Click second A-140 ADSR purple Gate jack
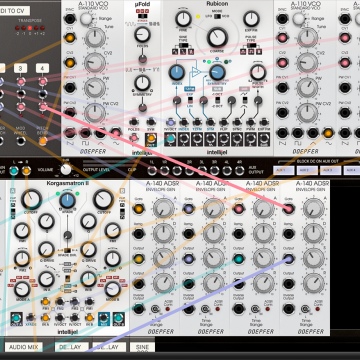The height and width of the screenshot is (360, 360). (189, 209)
